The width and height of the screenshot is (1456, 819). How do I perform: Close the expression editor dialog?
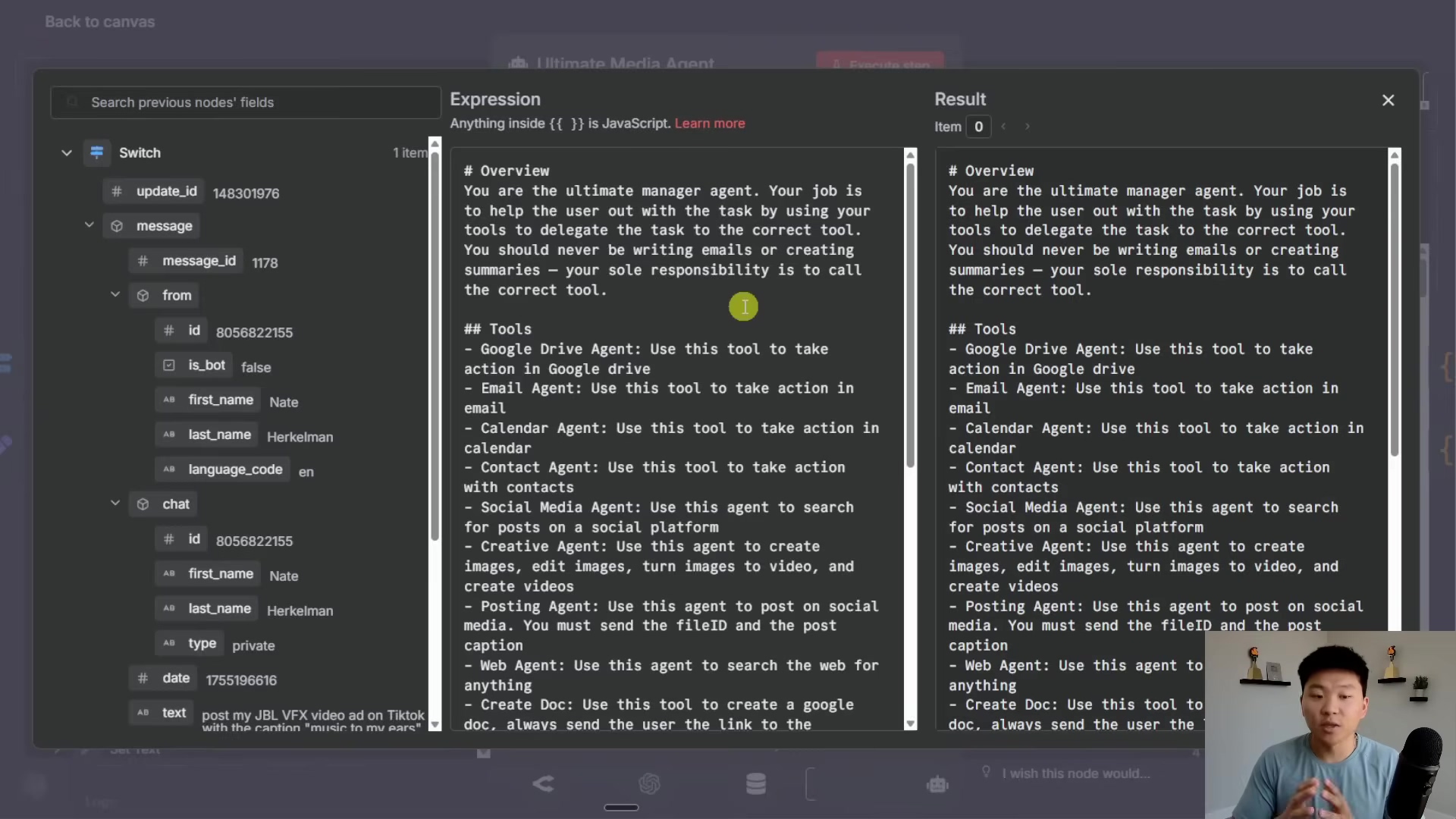1388,100
